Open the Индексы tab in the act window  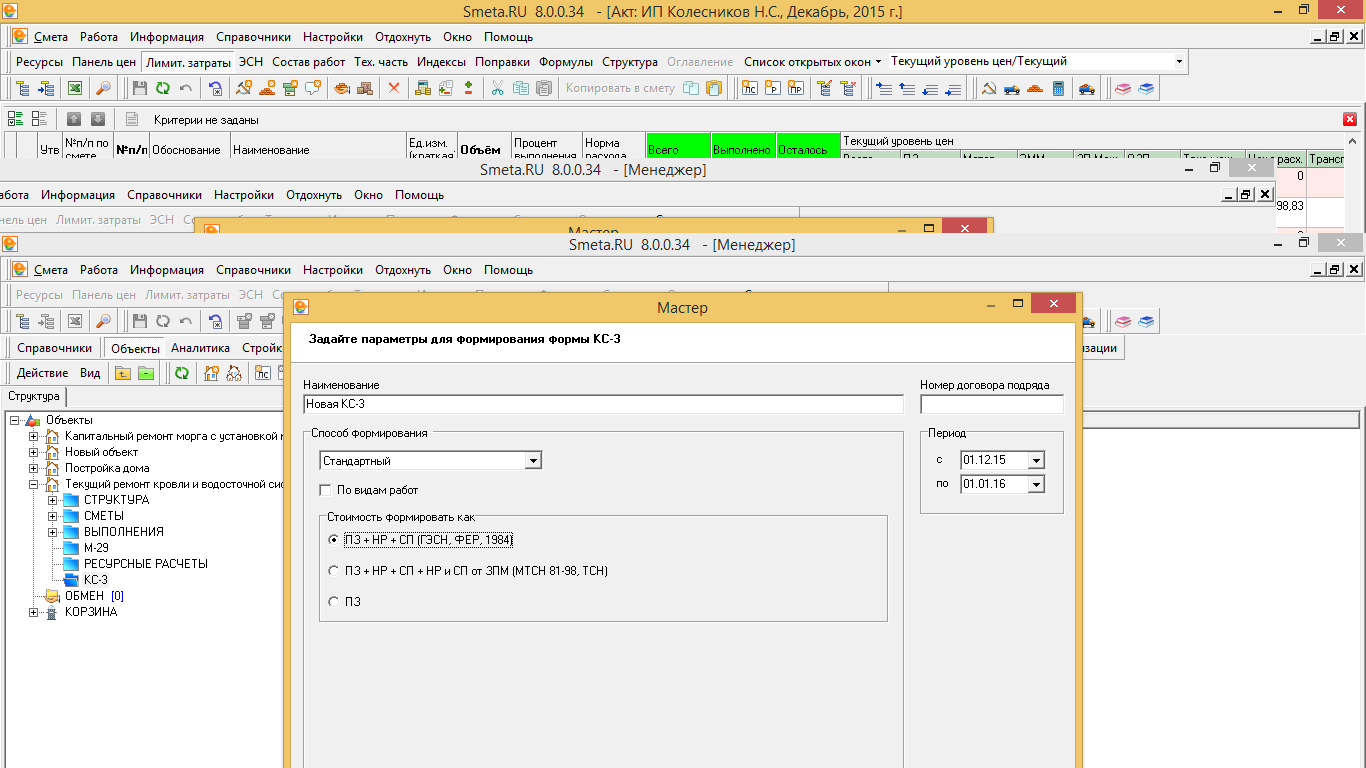click(x=441, y=62)
